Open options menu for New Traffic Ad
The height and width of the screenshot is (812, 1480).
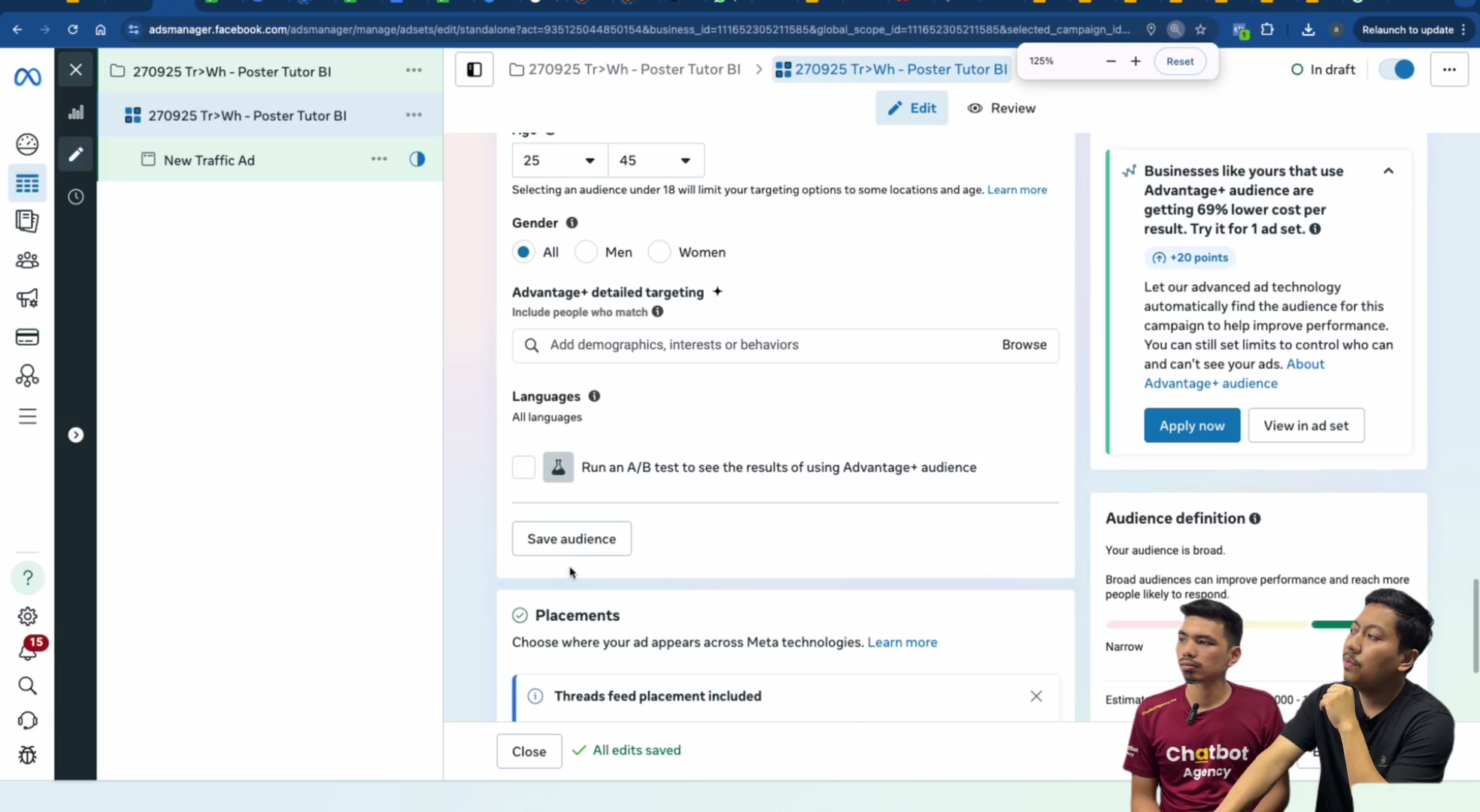(379, 159)
